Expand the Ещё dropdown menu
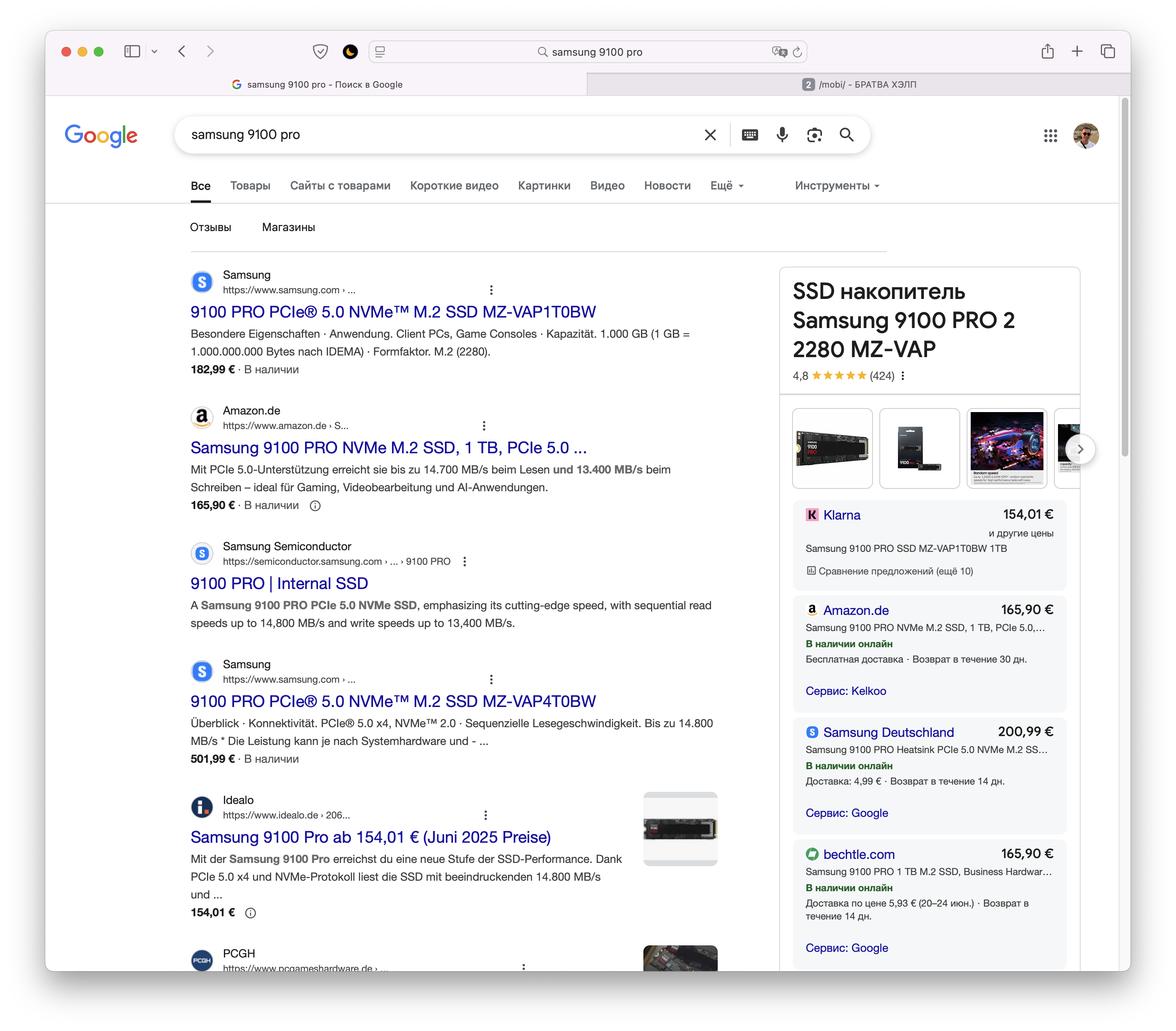Screen dimensions: 1176x1031 click(727, 186)
